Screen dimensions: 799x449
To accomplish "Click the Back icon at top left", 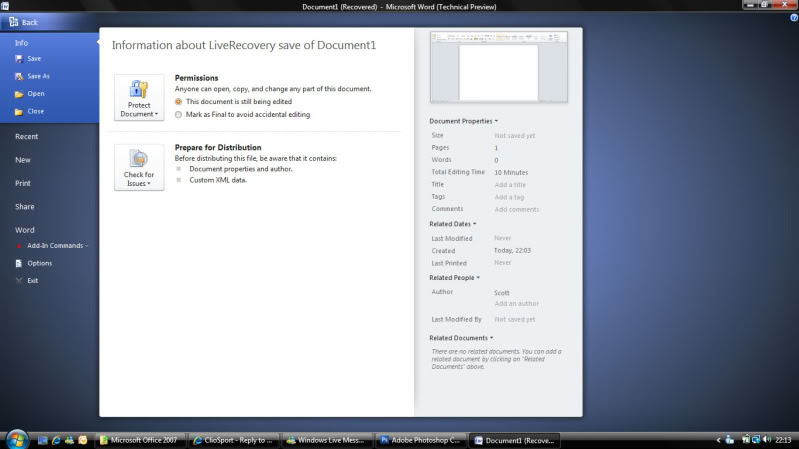I will (x=14, y=22).
